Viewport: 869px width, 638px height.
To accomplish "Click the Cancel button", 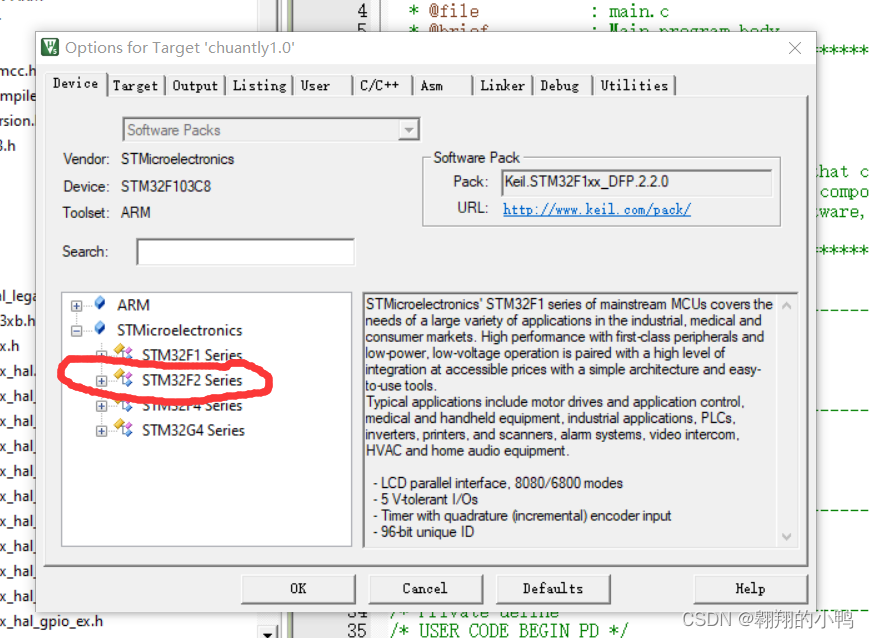I will [x=425, y=589].
